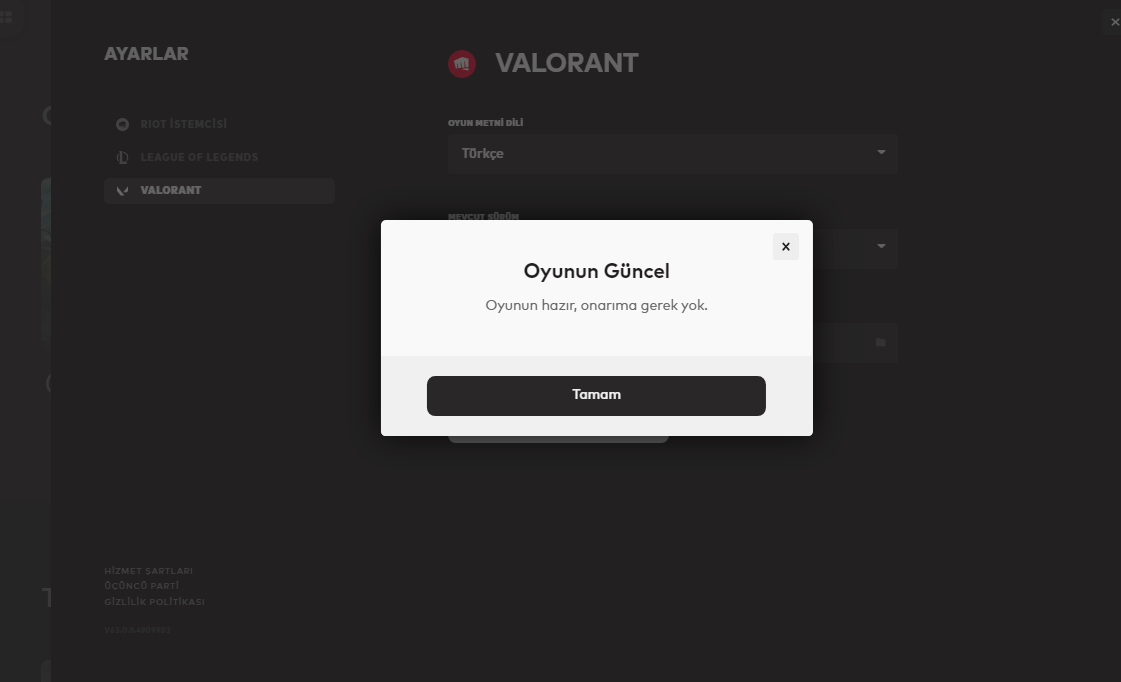Viewport: 1121px width, 682px height.
Task: Open the Oyun Metni Dili dropdown arrow
Action: pos(881,152)
